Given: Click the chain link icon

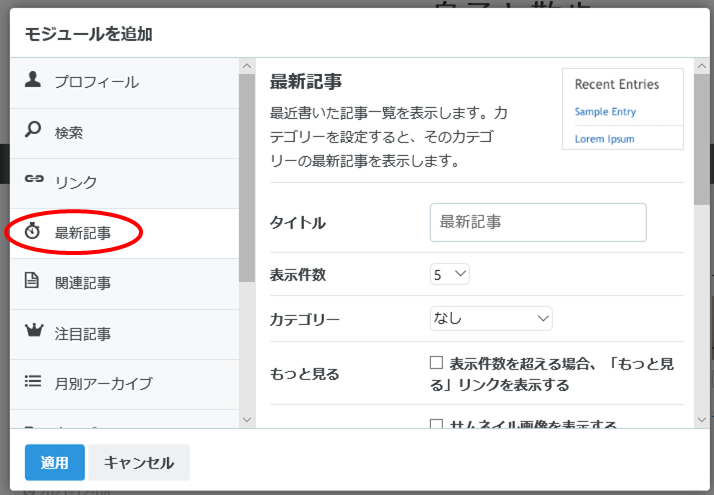Looking at the screenshot, I should coord(34,179).
